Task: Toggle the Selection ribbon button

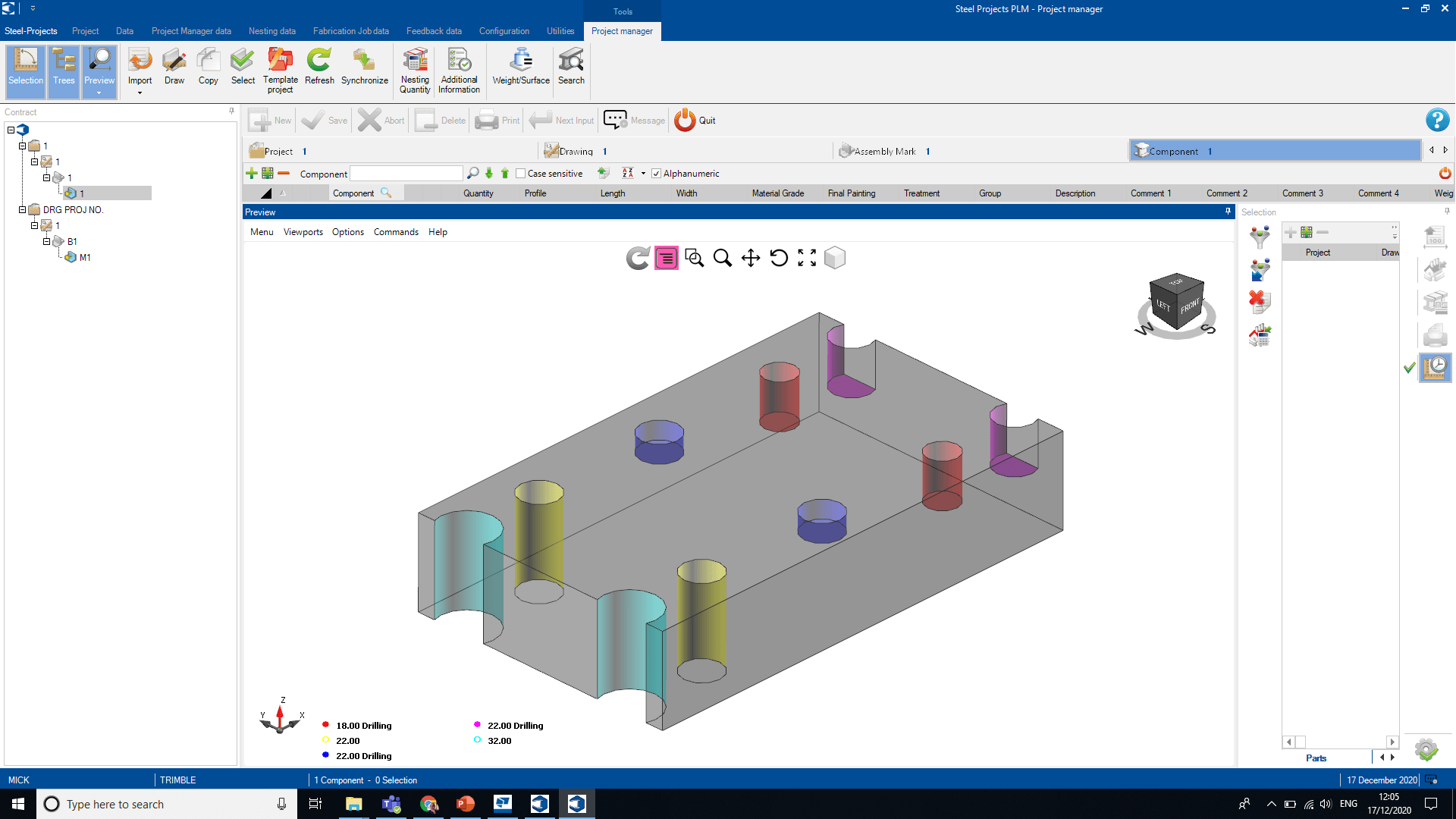Action: tap(26, 71)
